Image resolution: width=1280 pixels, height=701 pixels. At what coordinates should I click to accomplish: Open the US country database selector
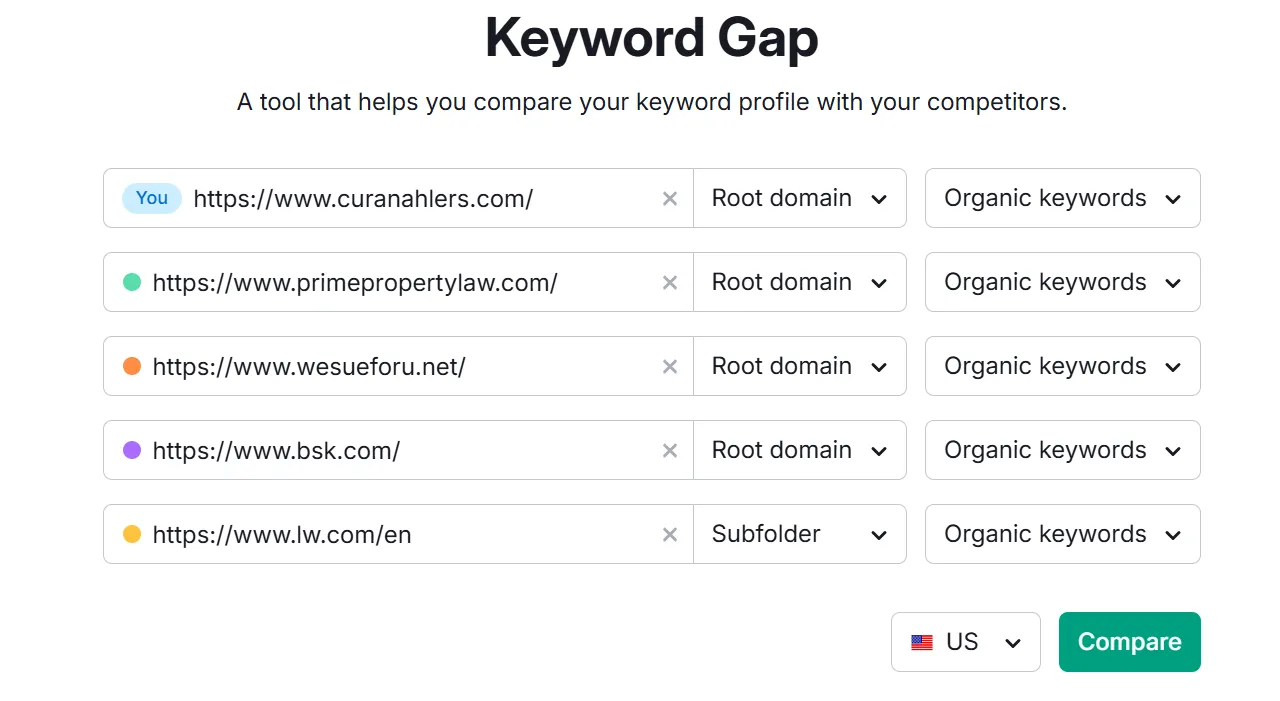pos(965,643)
